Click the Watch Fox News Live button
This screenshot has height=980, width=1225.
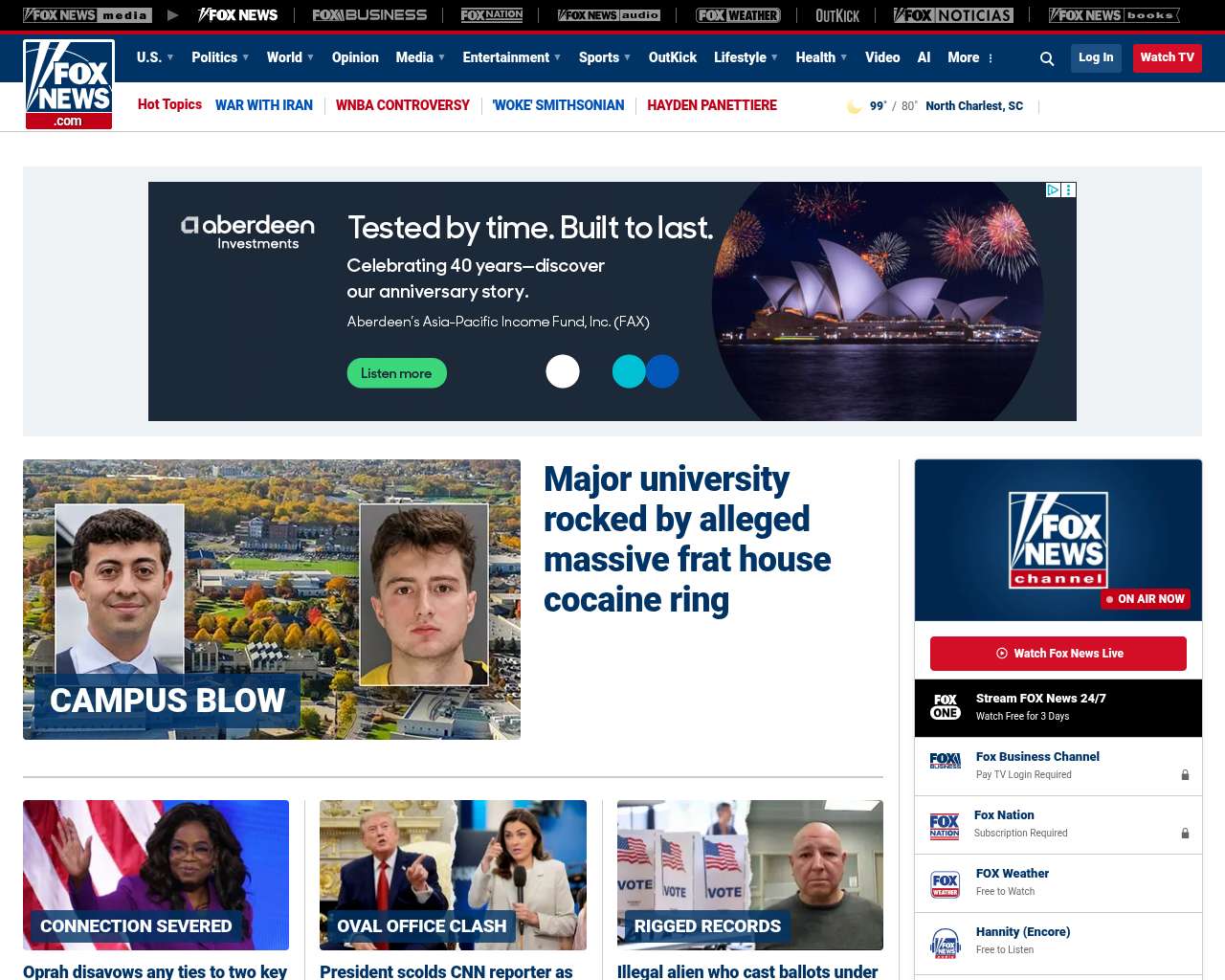(x=1058, y=654)
